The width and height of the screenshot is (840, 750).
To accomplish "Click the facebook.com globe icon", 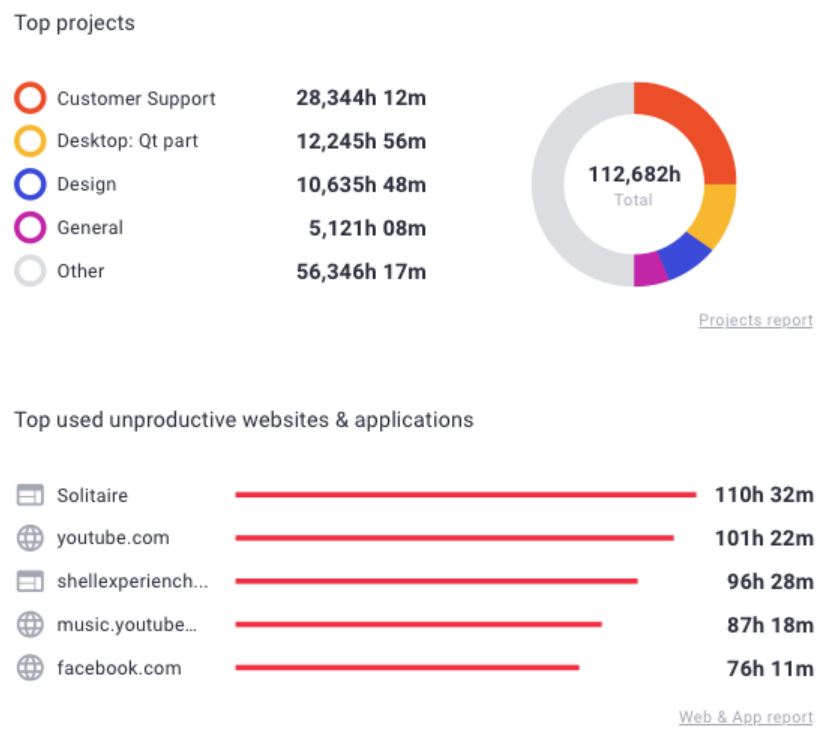I will tap(30, 668).
